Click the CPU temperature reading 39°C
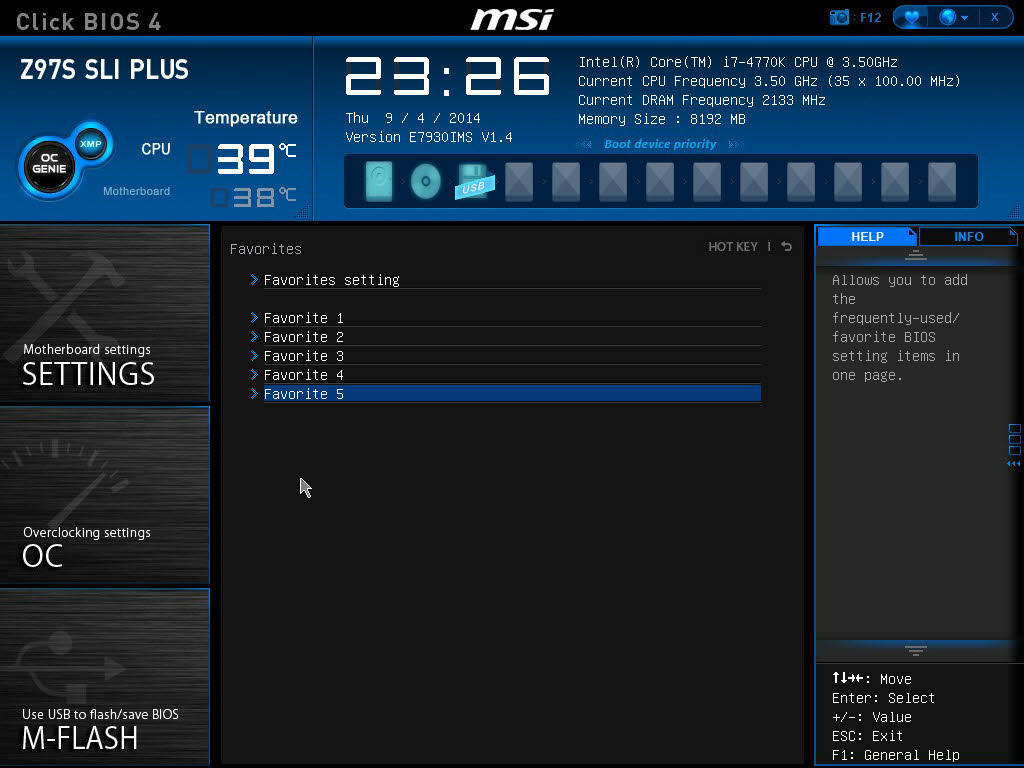This screenshot has height=768, width=1024. [256, 159]
